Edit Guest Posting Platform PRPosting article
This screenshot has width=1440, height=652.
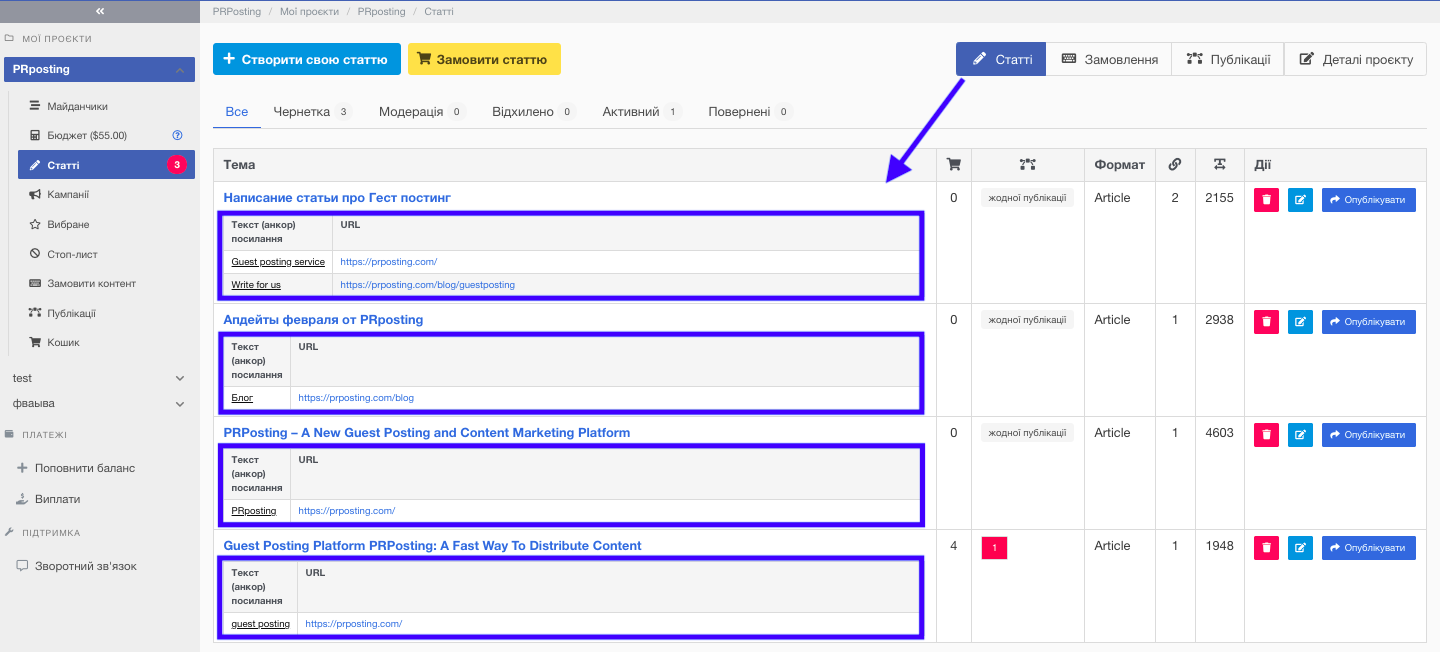coord(1300,548)
